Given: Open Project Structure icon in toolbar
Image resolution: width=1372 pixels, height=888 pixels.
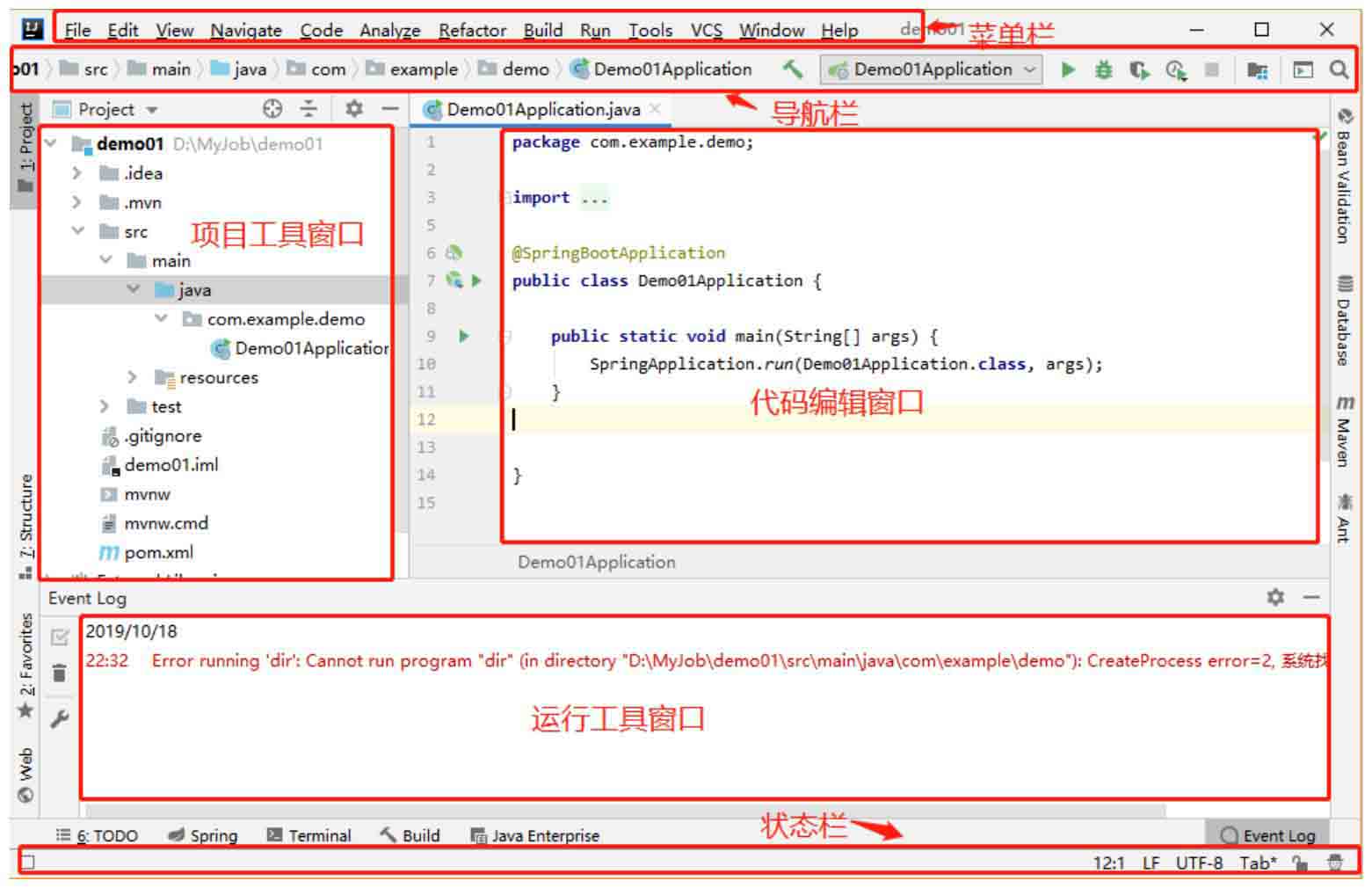Looking at the screenshot, I should point(1258,69).
